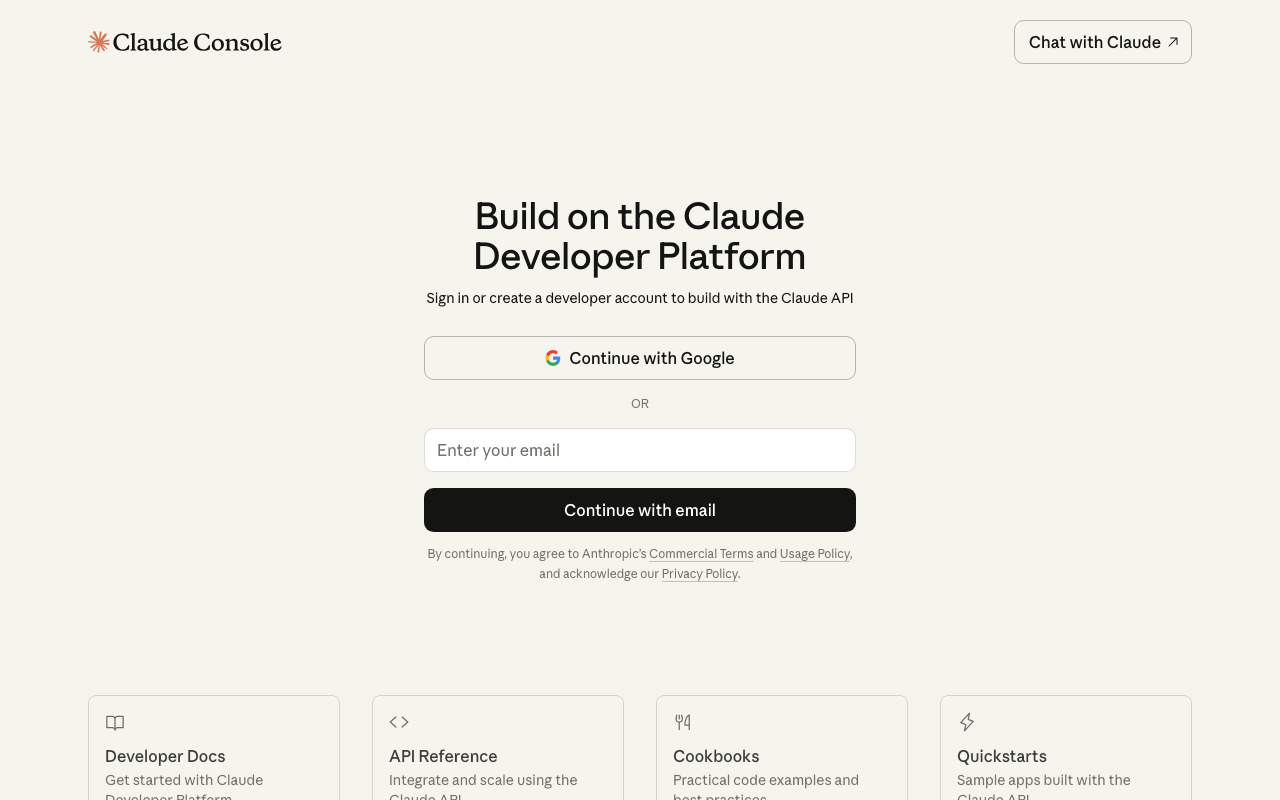Viewport: 1280px width, 800px height.
Task: Open the Cookbooks card title
Action: point(716,756)
